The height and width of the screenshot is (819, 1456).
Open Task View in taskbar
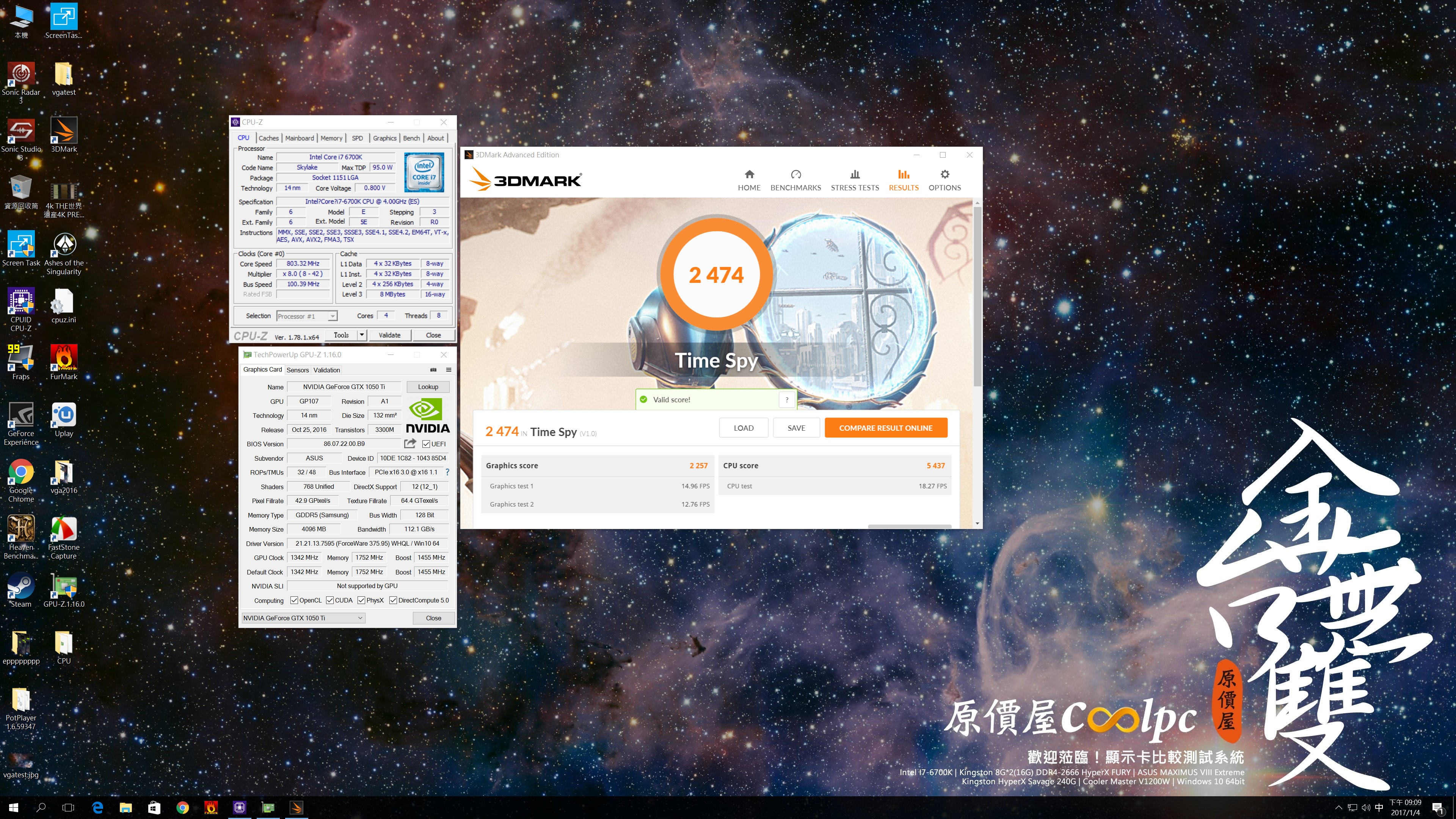[68, 808]
